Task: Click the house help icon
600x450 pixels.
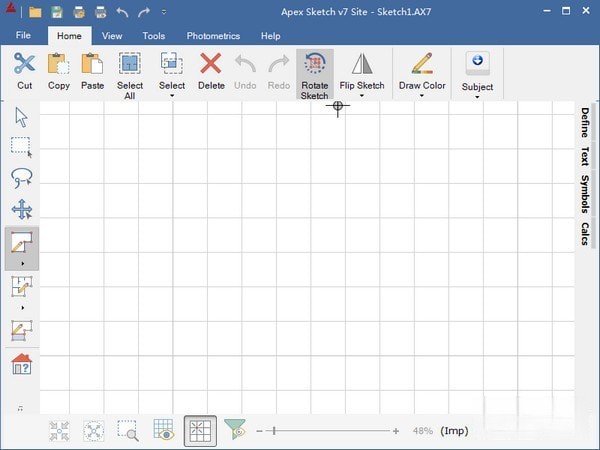Action: 22,364
